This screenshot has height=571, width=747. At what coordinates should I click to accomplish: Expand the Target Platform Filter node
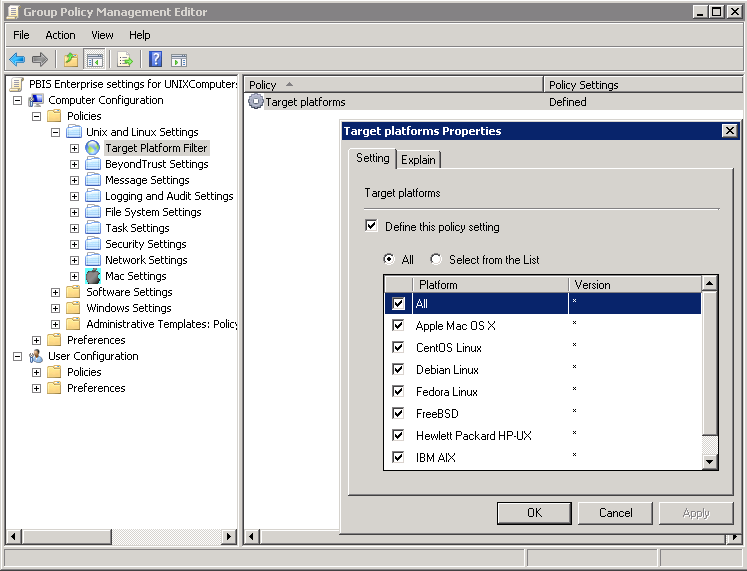click(x=74, y=148)
